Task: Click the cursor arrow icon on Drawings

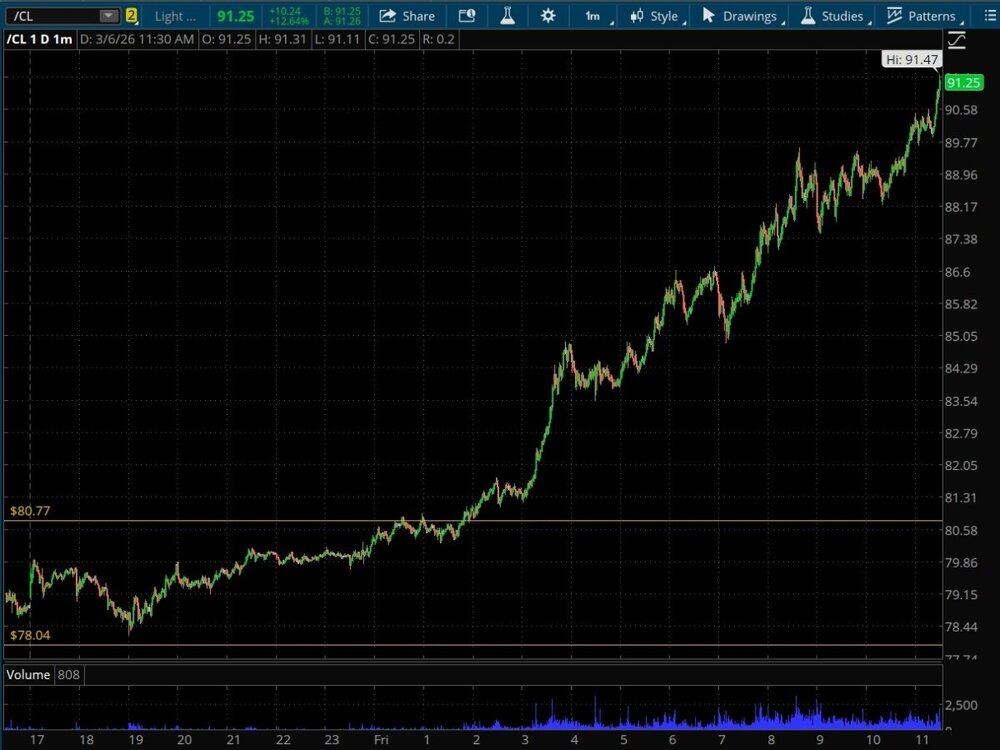Action: (709, 16)
